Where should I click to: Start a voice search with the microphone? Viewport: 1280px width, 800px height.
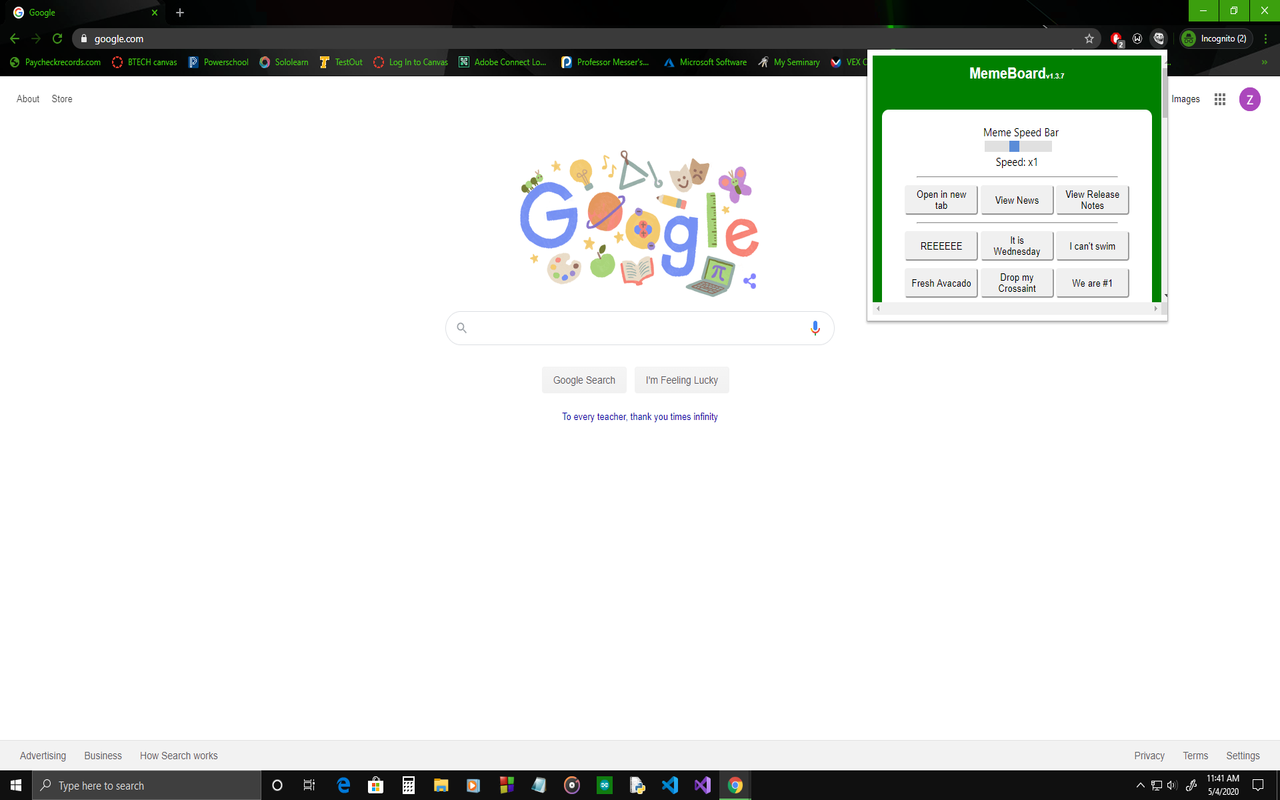click(815, 328)
